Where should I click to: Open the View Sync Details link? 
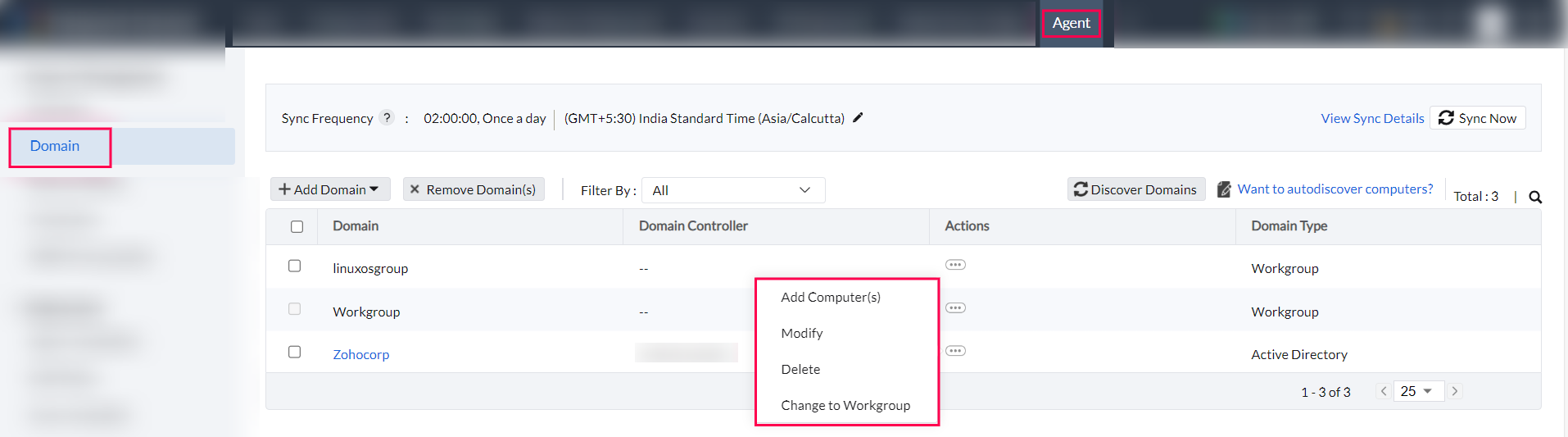(x=1372, y=118)
